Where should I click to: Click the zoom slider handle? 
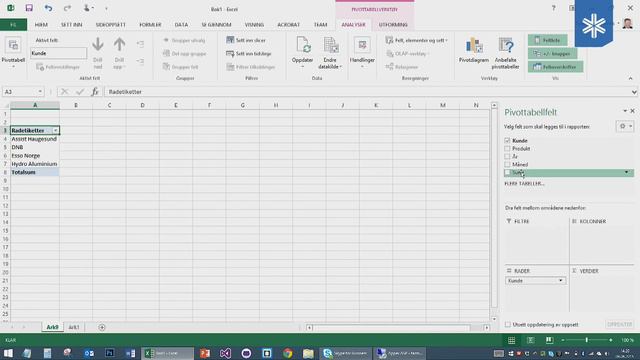[x=587, y=340]
